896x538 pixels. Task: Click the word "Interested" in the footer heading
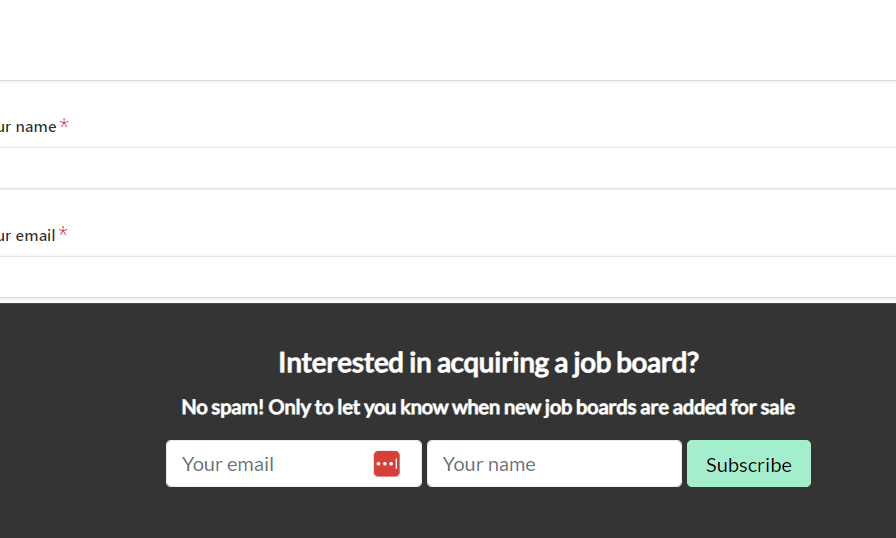click(340, 362)
